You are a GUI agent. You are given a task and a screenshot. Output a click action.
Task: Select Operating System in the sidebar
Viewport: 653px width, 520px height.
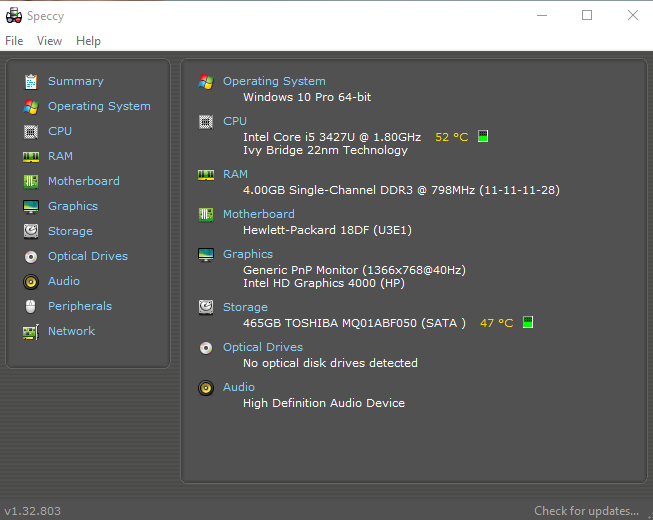pos(99,106)
